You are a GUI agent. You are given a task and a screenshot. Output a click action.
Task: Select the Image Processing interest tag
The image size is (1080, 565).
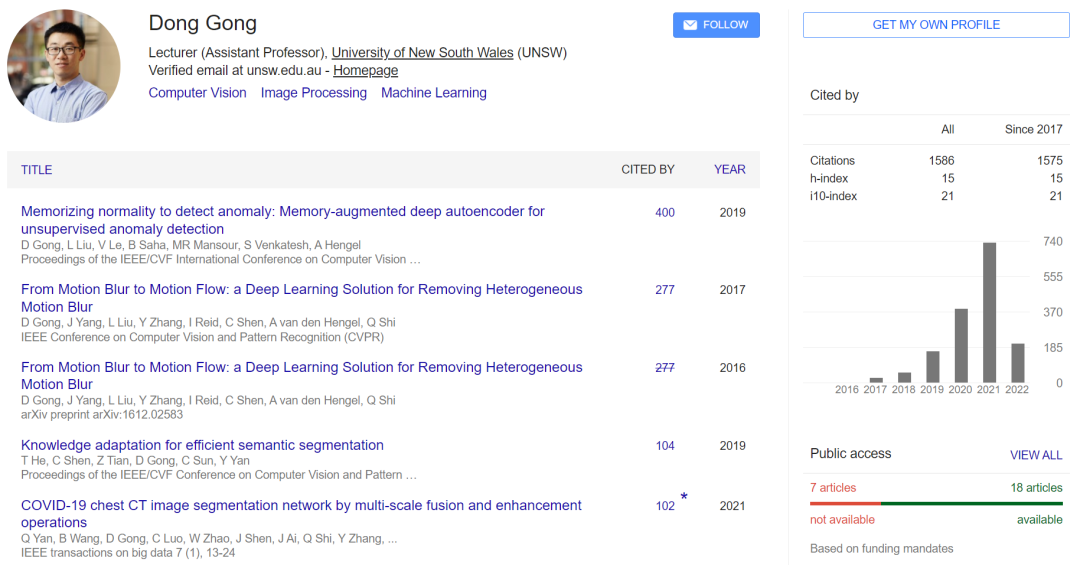click(x=313, y=93)
